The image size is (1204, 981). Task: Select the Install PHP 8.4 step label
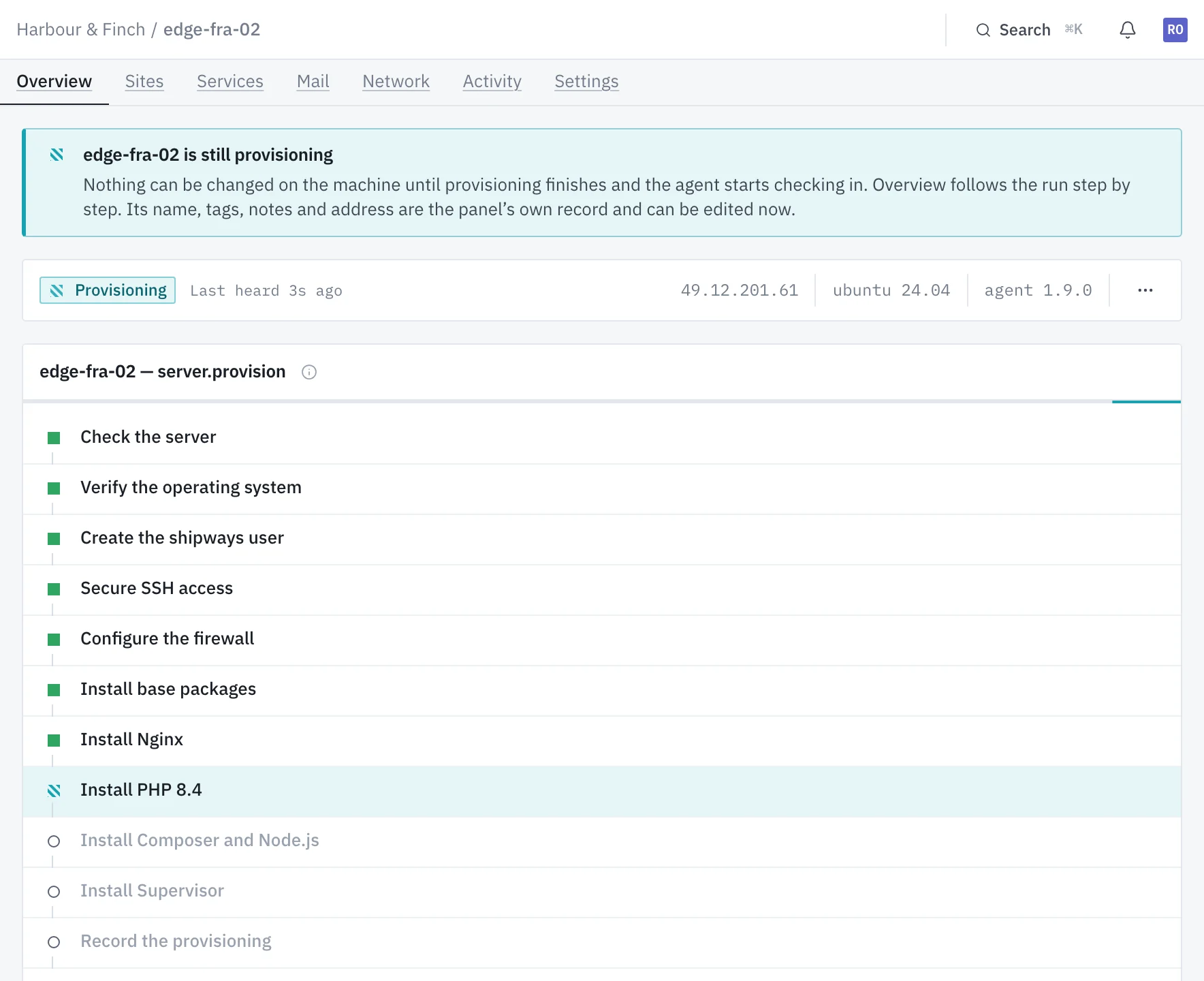click(x=141, y=790)
